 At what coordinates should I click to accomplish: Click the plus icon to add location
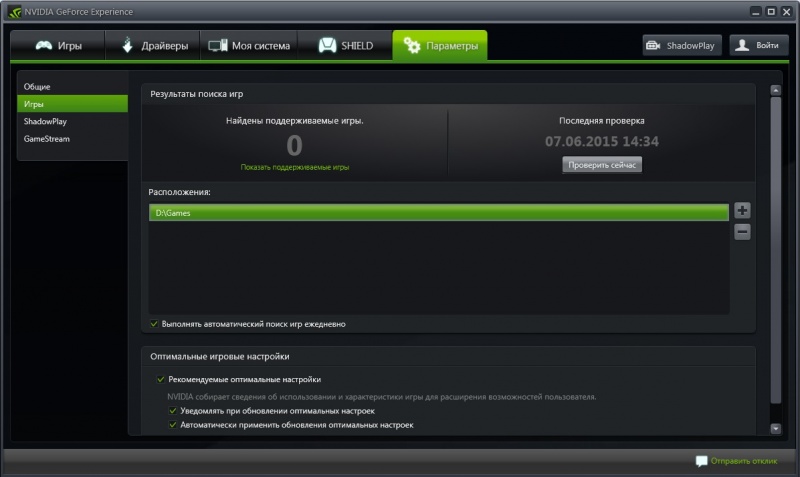[742, 210]
